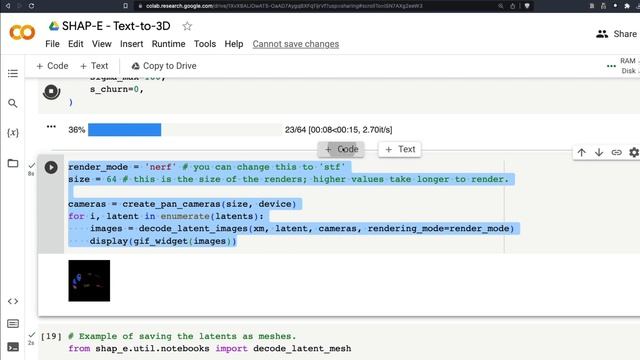Open toolbar overflow menu near RAM
The width and height of the screenshot is (640, 360).
click(x=611, y=66)
